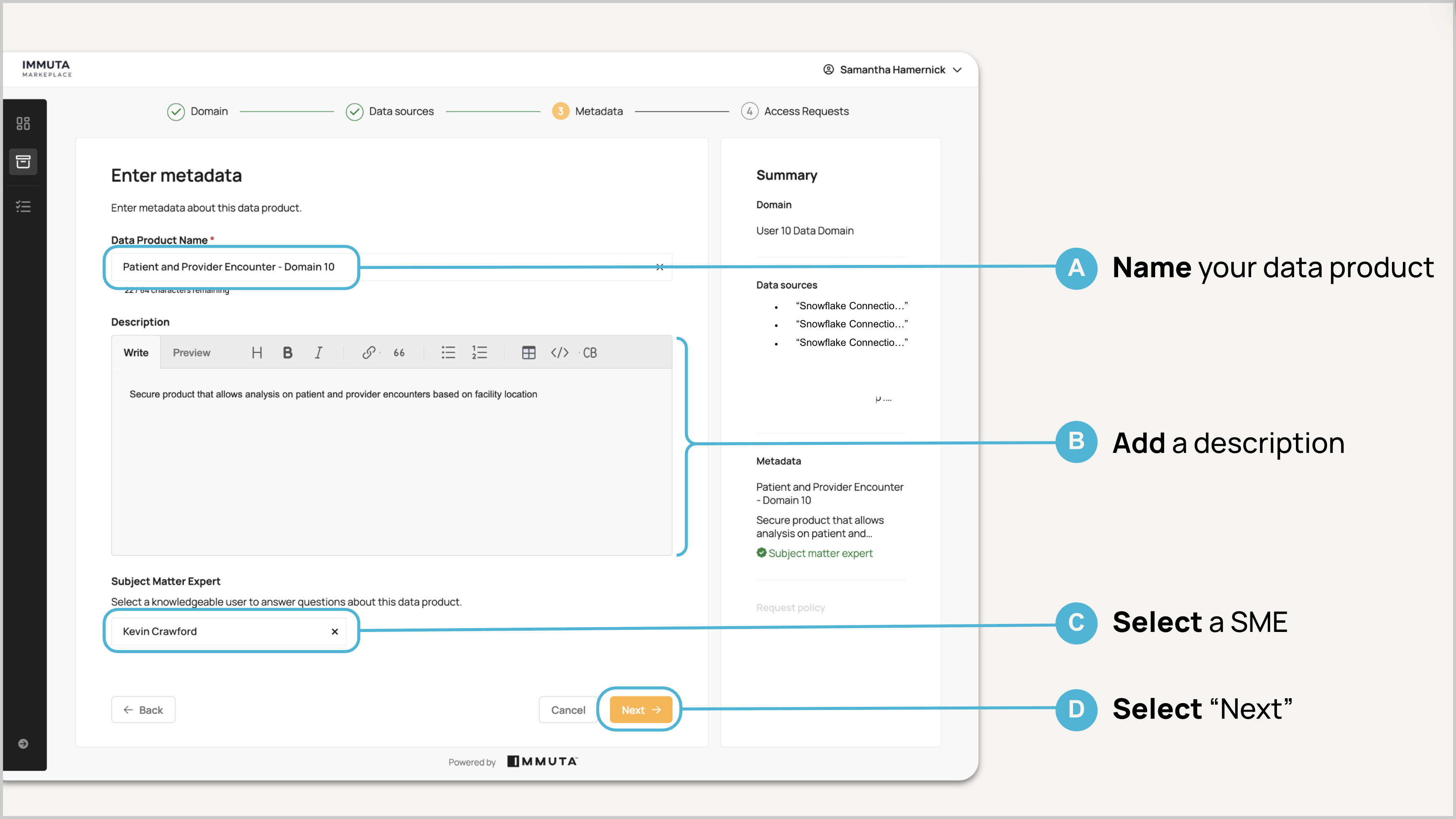Image resolution: width=1456 pixels, height=819 pixels.
Task: Insert a link with the link icon
Action: pyautogui.click(x=369, y=353)
